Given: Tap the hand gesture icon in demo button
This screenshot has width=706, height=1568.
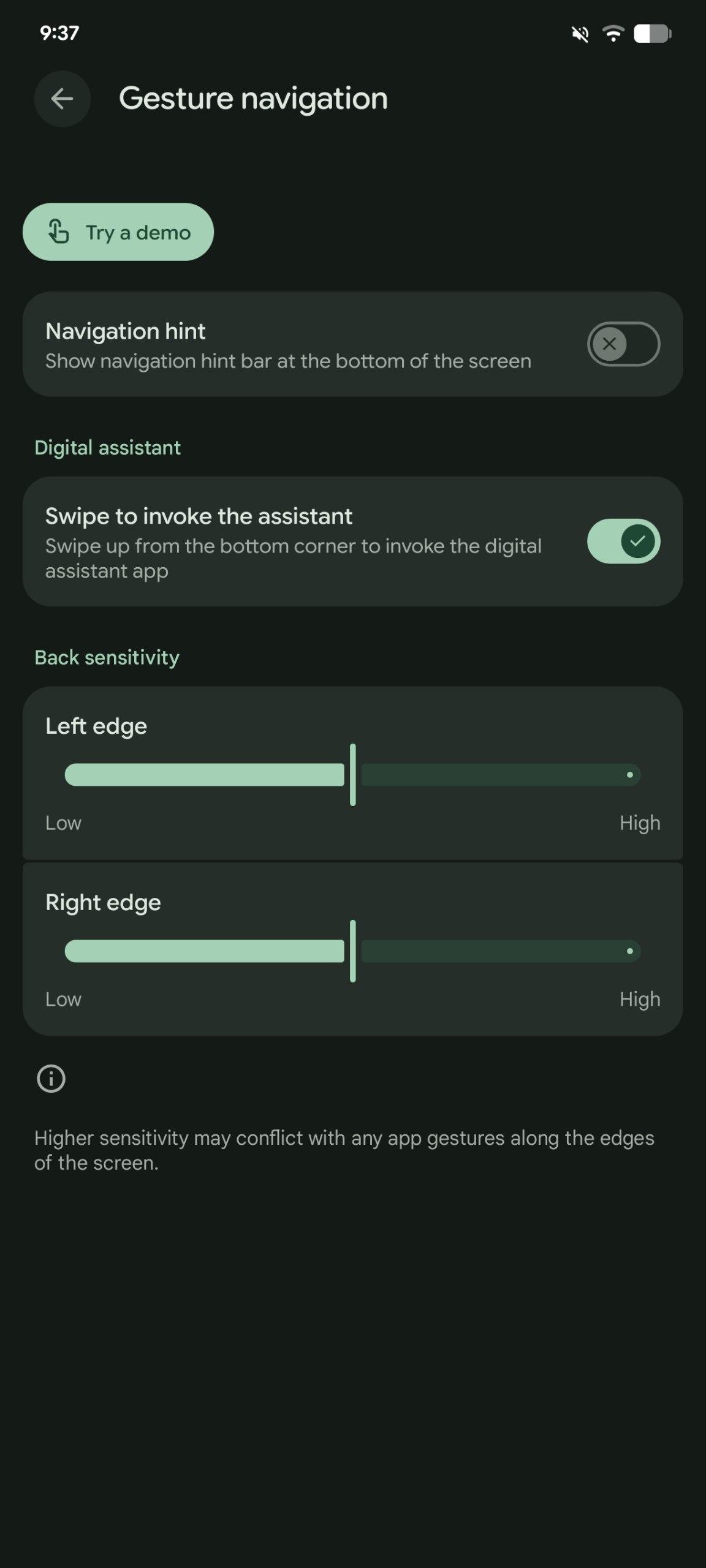Looking at the screenshot, I should [x=59, y=232].
